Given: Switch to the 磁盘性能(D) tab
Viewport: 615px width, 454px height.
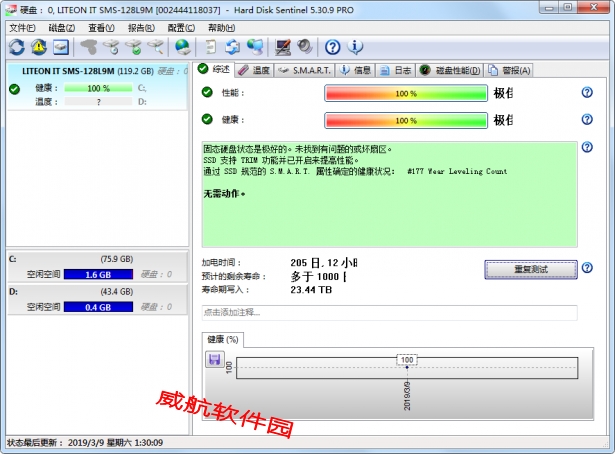Looking at the screenshot, I should coord(450,71).
